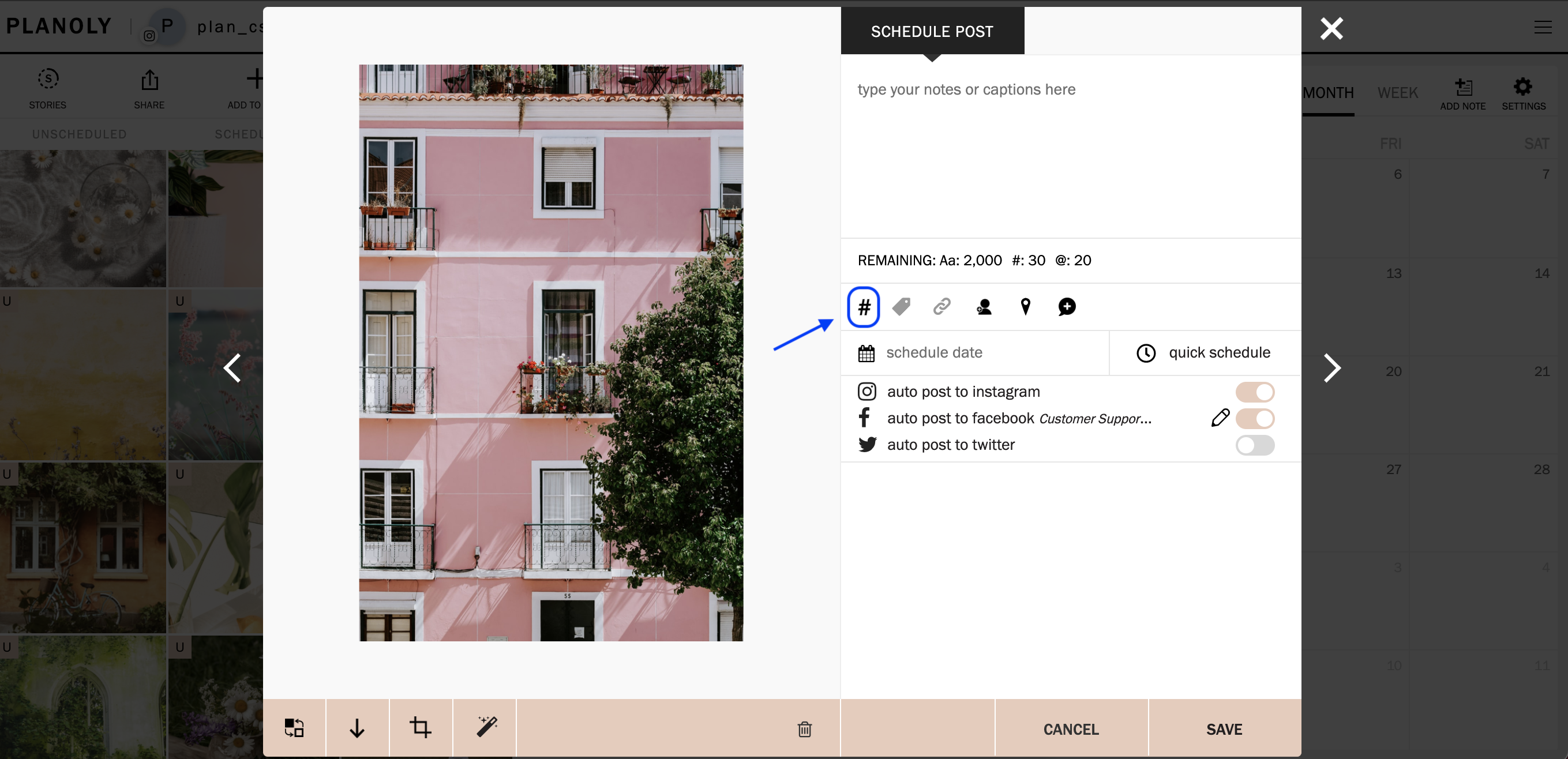The width and height of the screenshot is (1568, 759).
Task: Open the schedule date picker
Action: coord(974,352)
